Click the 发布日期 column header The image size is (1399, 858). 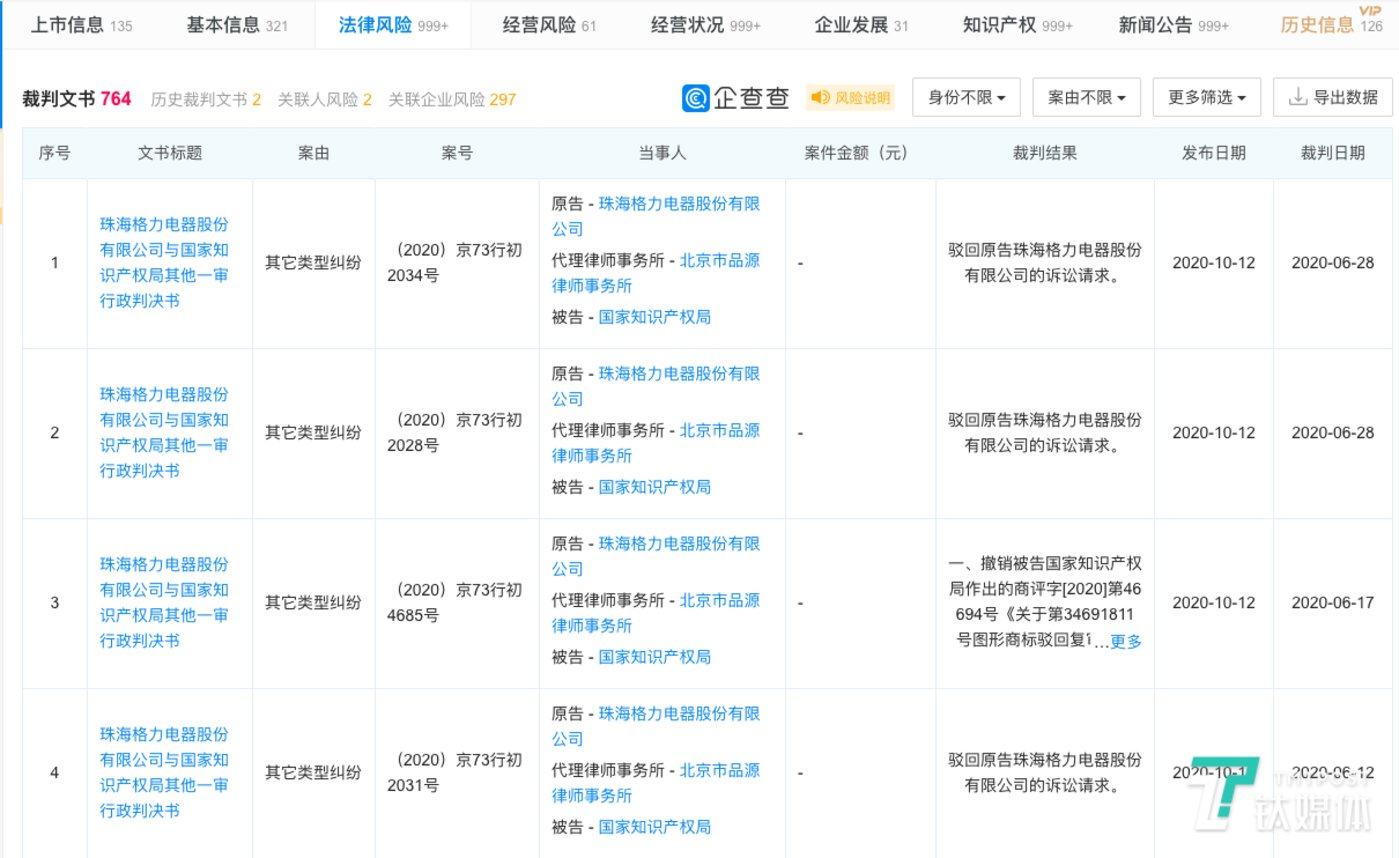click(x=1214, y=153)
